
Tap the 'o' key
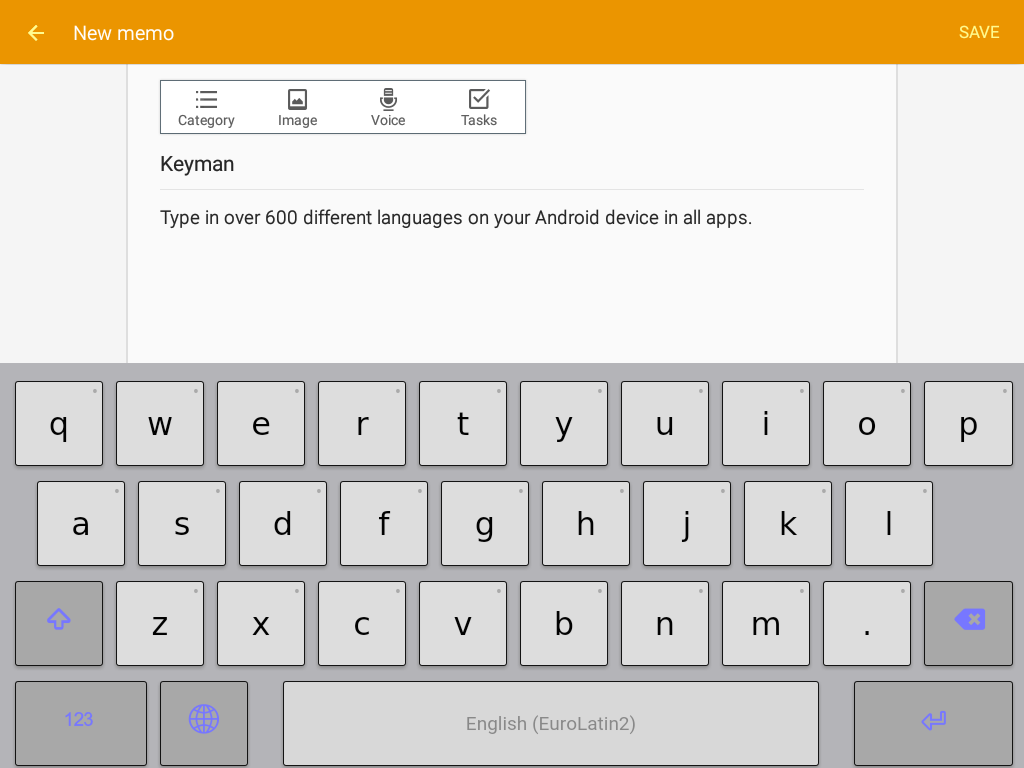point(867,423)
